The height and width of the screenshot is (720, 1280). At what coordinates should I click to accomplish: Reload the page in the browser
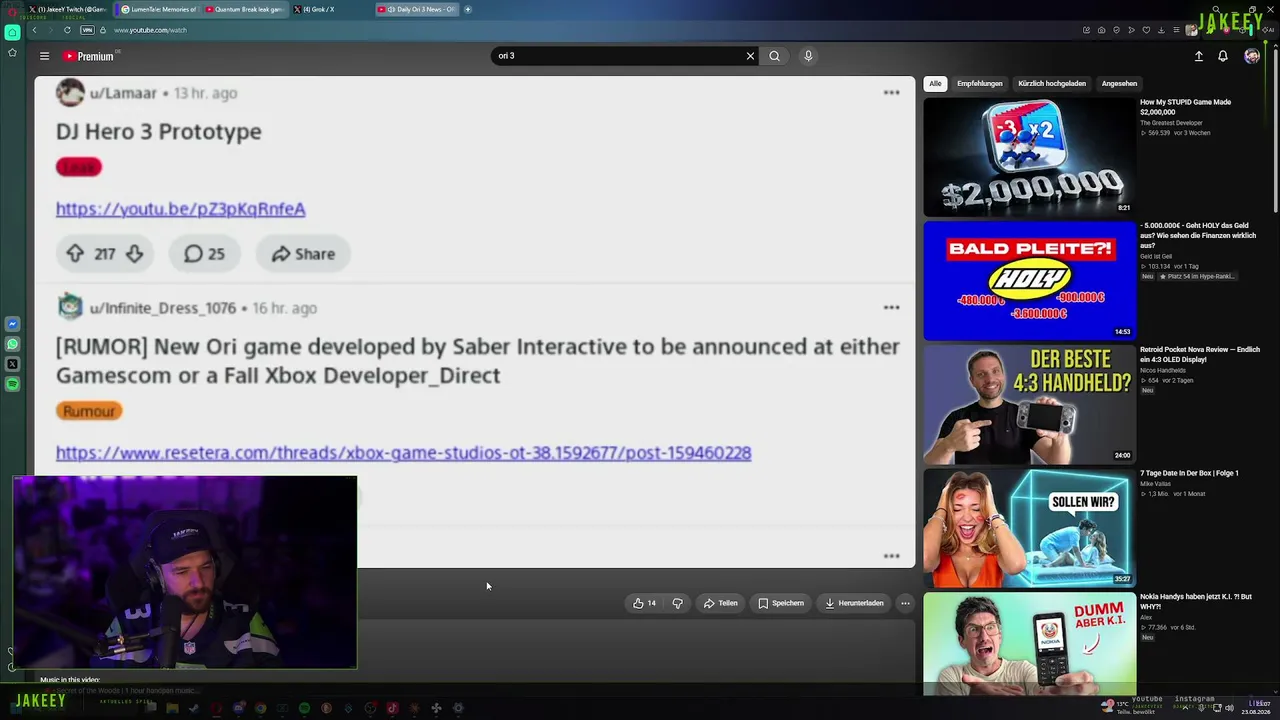point(67,30)
